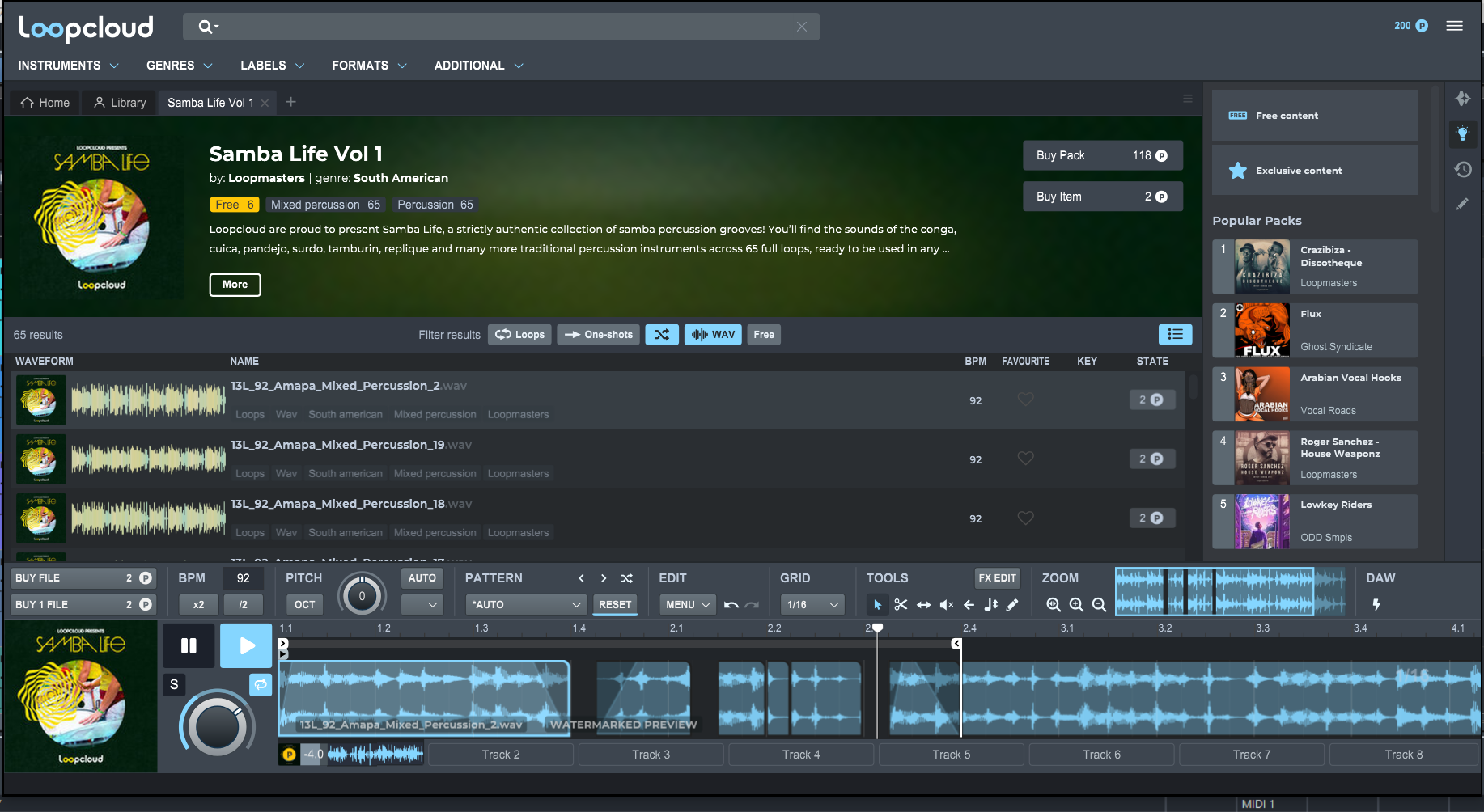Select the Track 2 tab

(501, 755)
